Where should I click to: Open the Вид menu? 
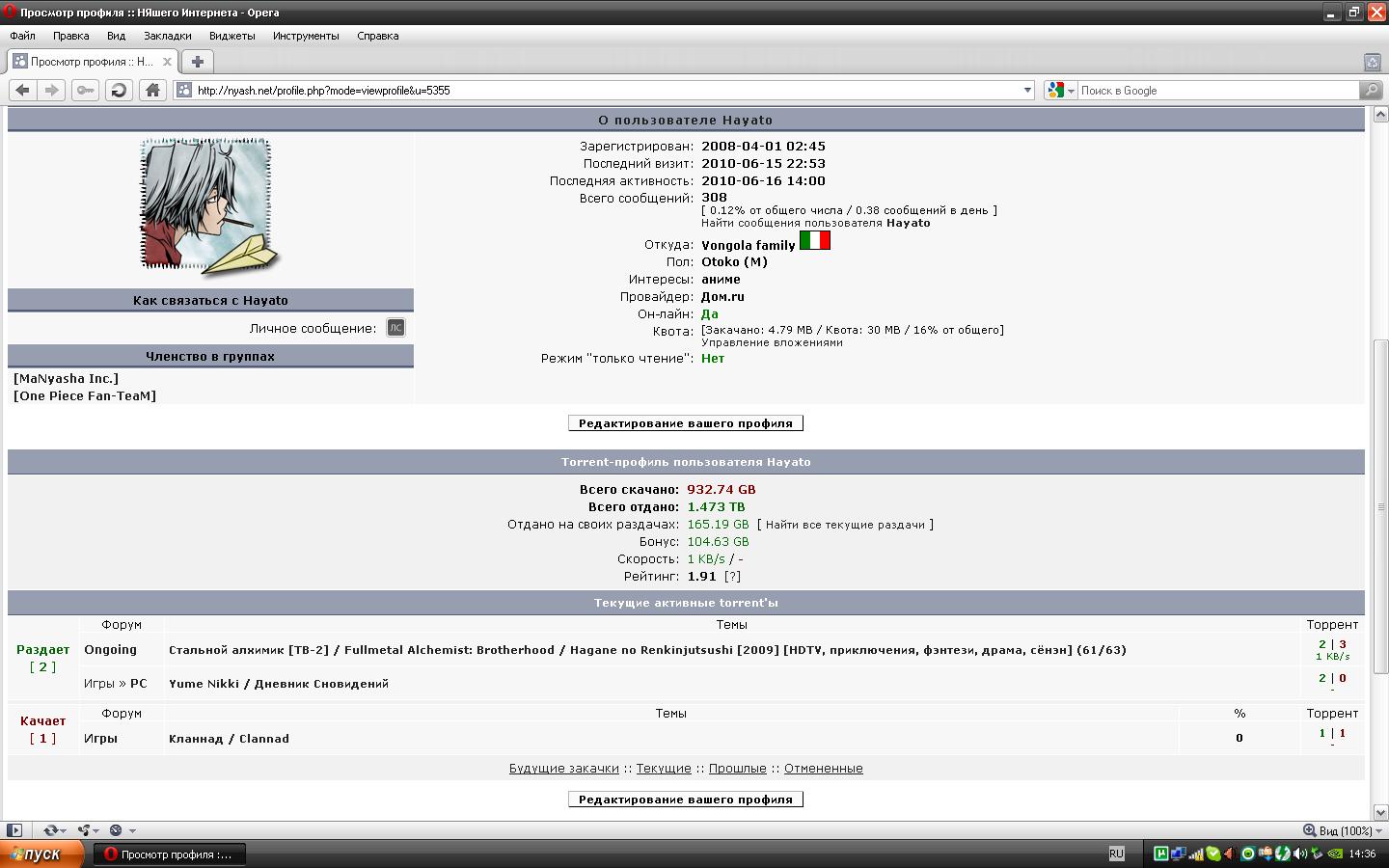click(x=116, y=36)
